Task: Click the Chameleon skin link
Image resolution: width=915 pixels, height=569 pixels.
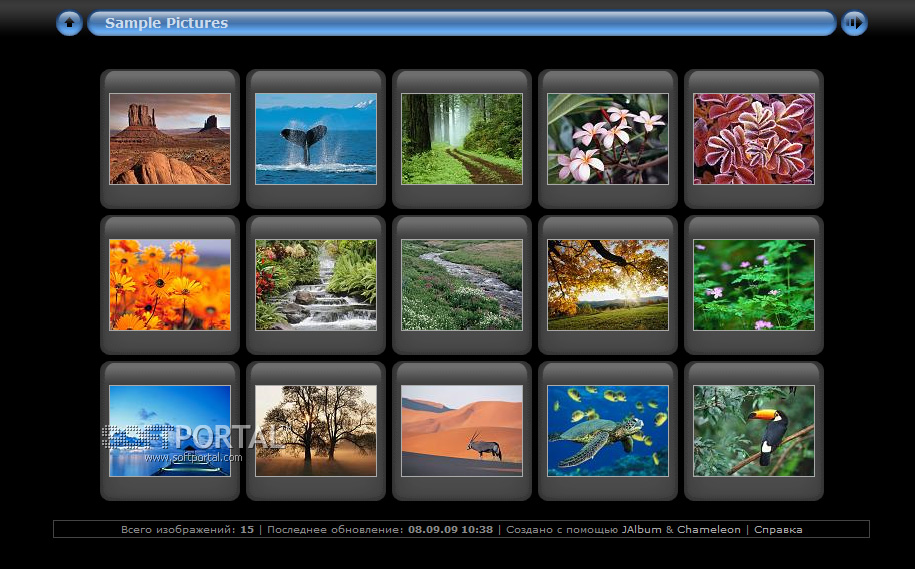Action: [708, 529]
